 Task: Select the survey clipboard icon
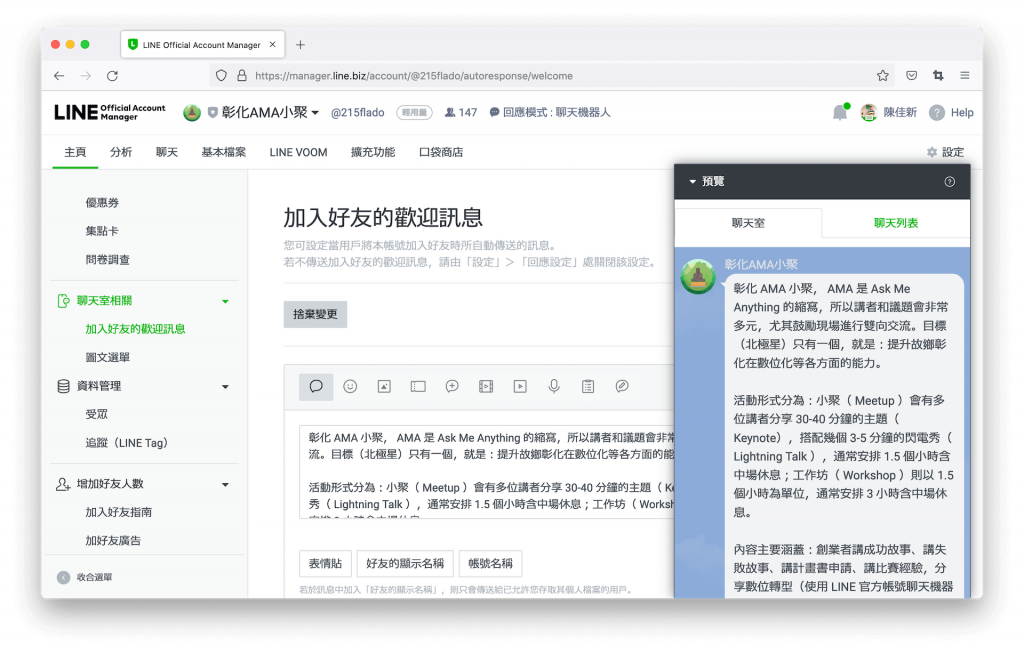click(x=588, y=387)
